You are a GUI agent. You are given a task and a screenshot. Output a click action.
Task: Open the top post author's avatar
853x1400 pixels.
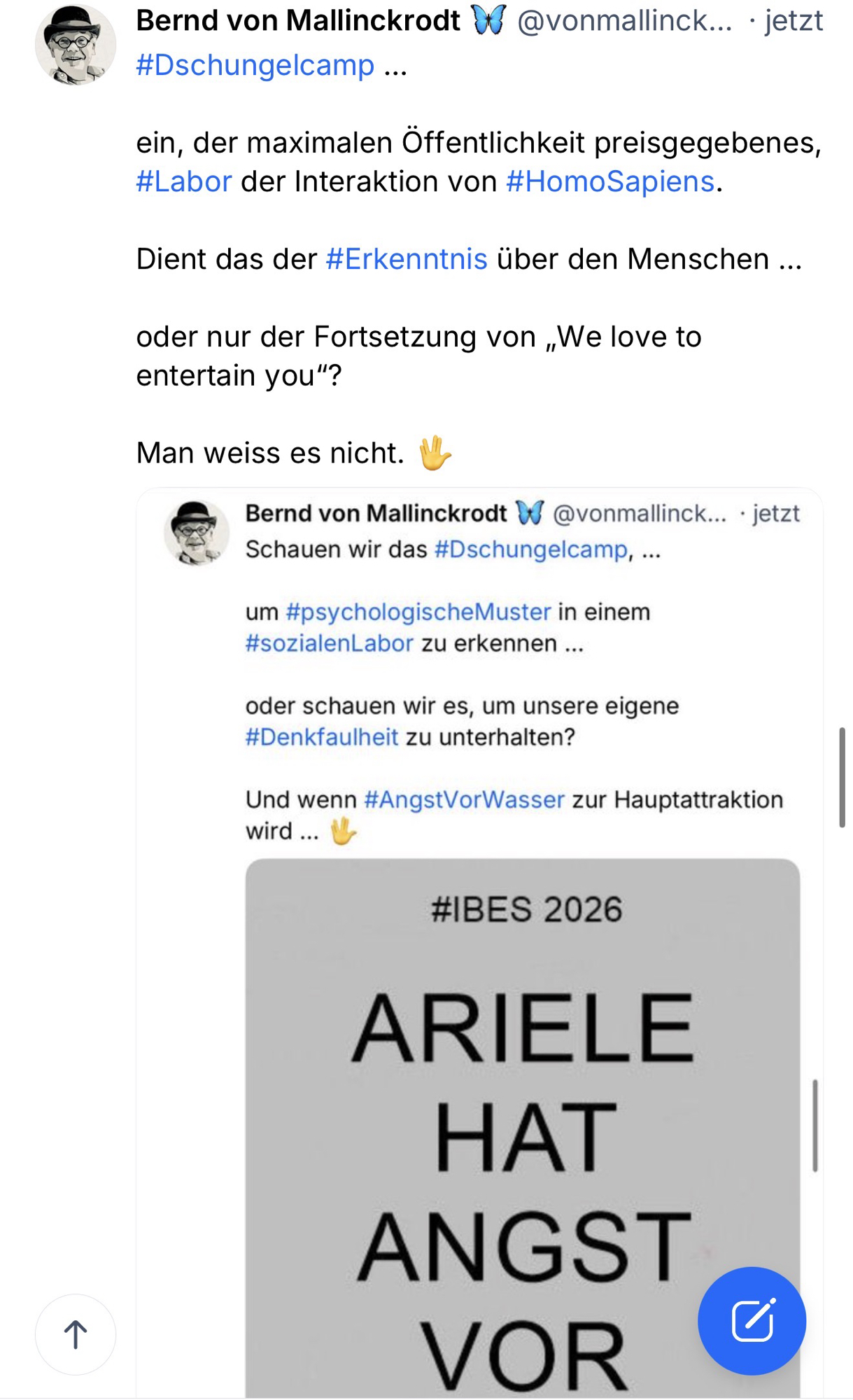76,45
